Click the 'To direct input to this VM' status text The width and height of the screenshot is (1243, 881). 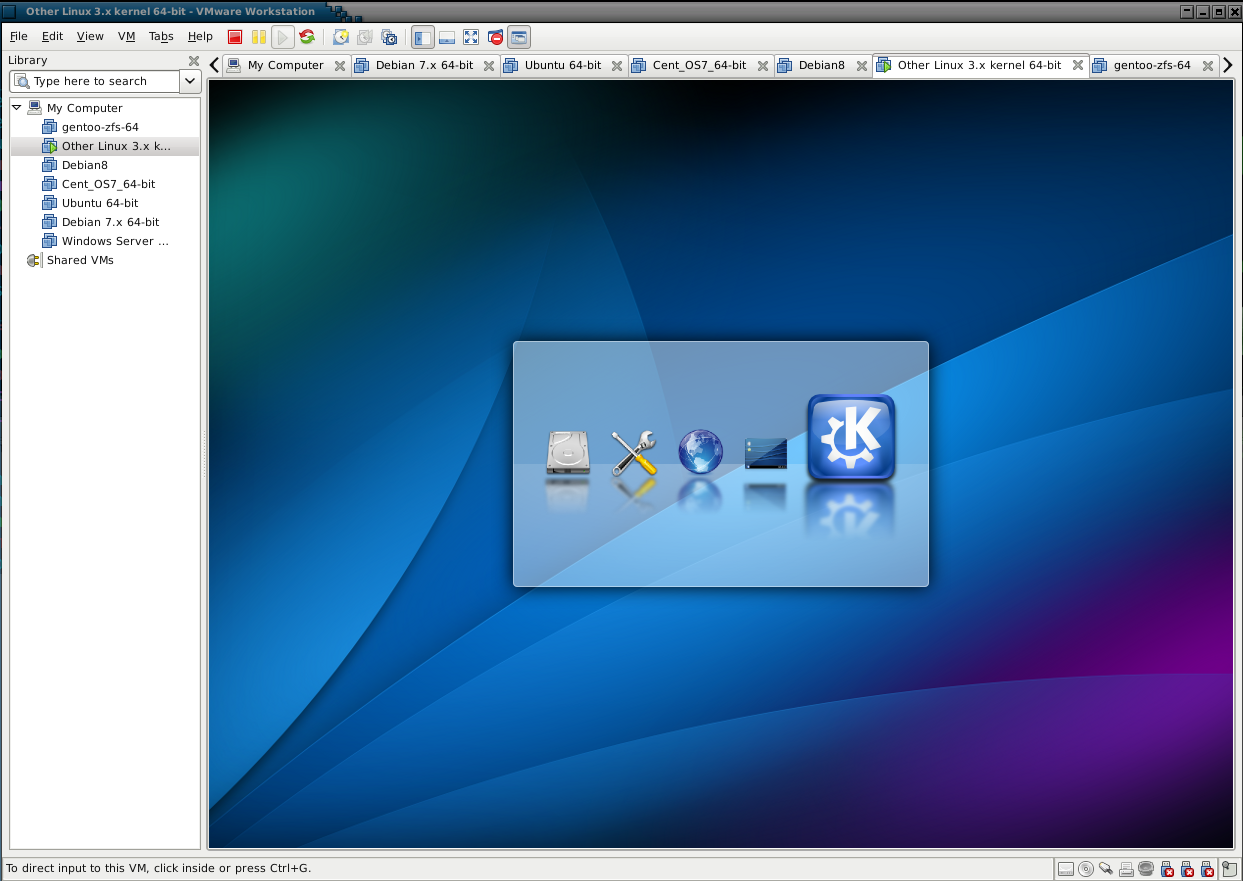tap(159, 868)
